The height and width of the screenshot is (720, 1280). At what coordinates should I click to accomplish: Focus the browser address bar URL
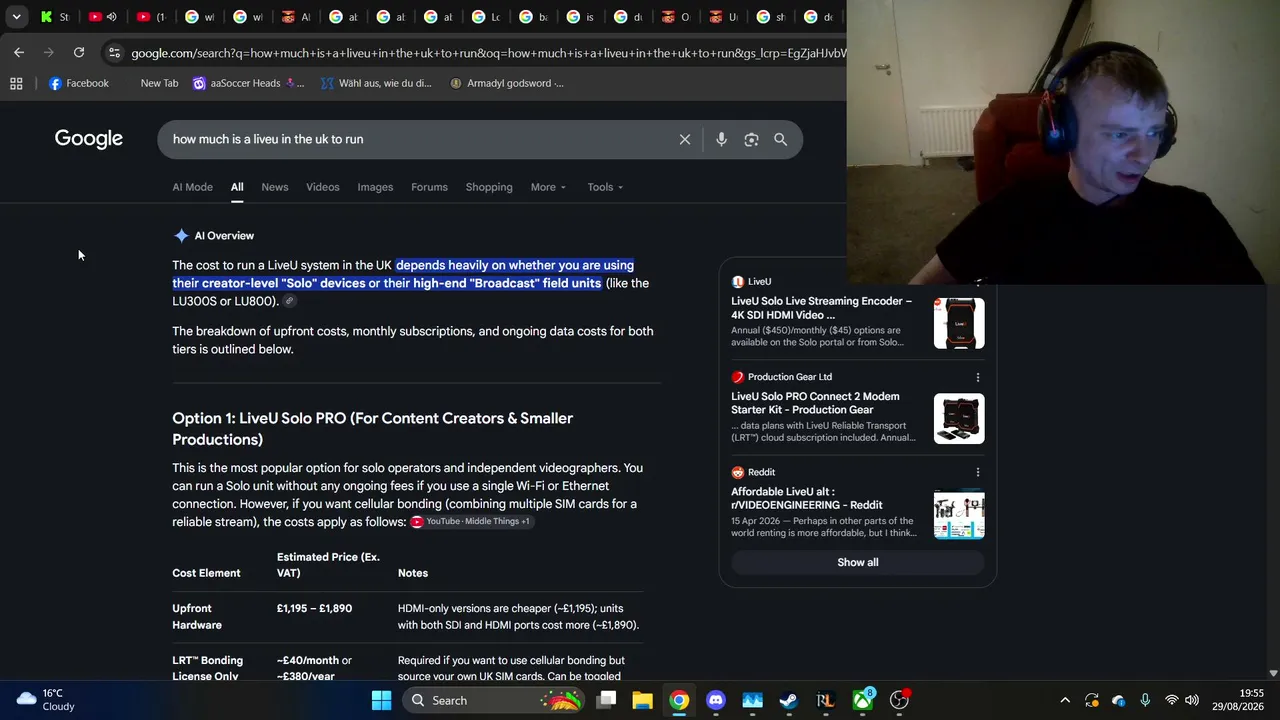pos(488,53)
